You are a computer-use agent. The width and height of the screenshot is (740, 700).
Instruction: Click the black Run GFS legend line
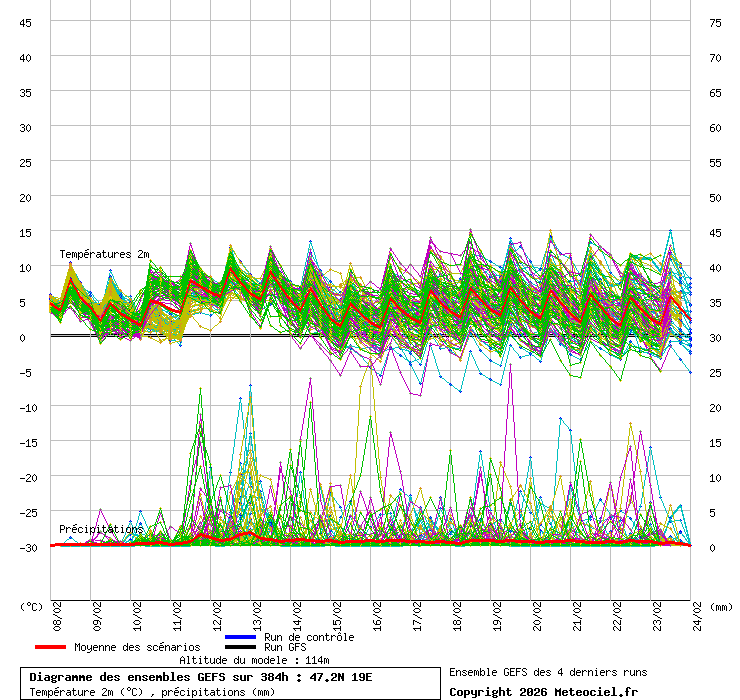pos(240,647)
